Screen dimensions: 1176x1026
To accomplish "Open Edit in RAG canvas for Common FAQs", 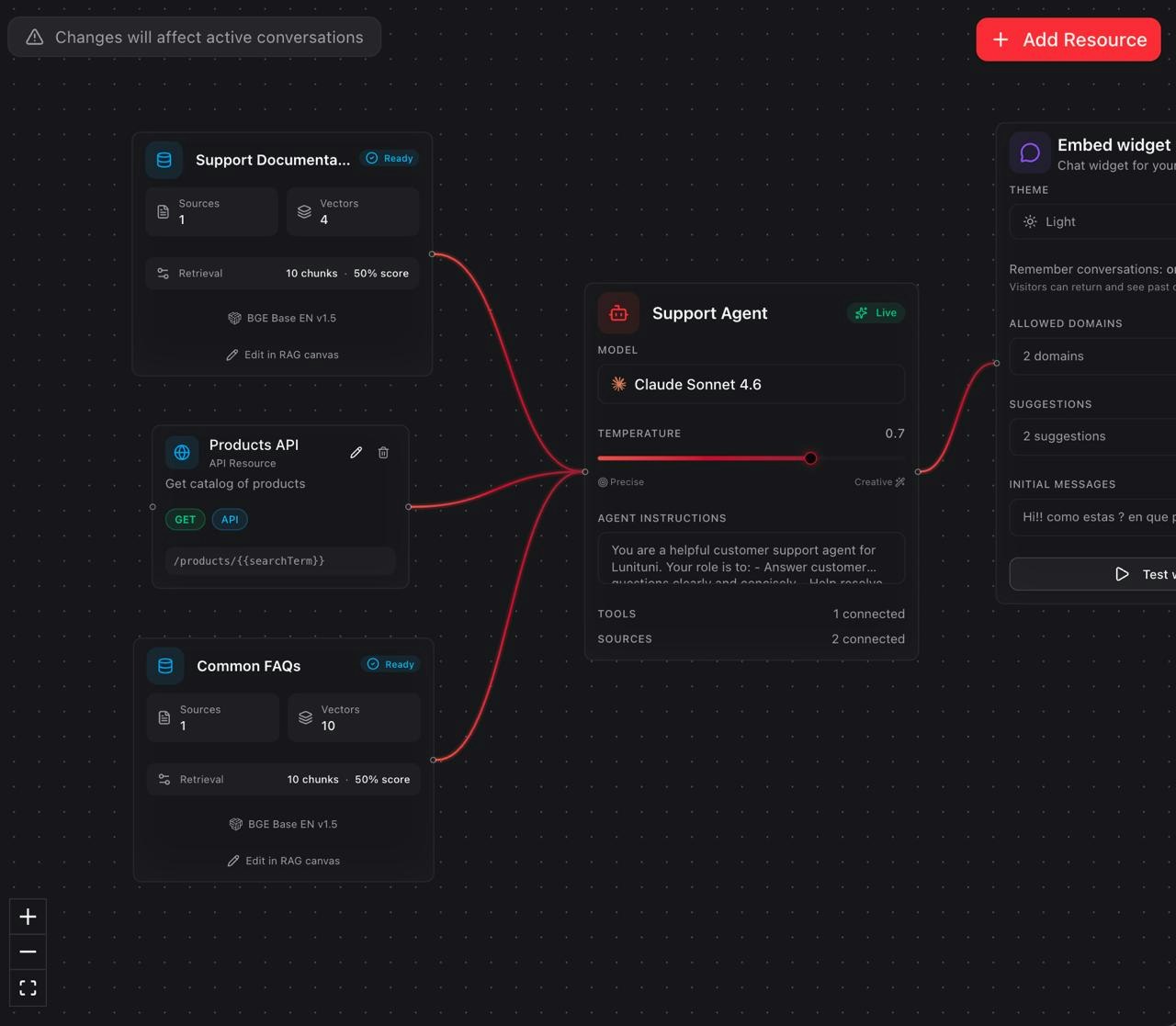I will (293, 861).
